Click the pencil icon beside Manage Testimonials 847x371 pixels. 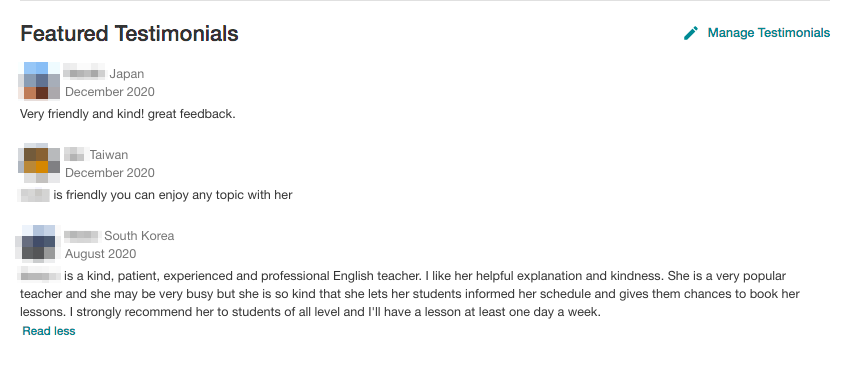691,33
